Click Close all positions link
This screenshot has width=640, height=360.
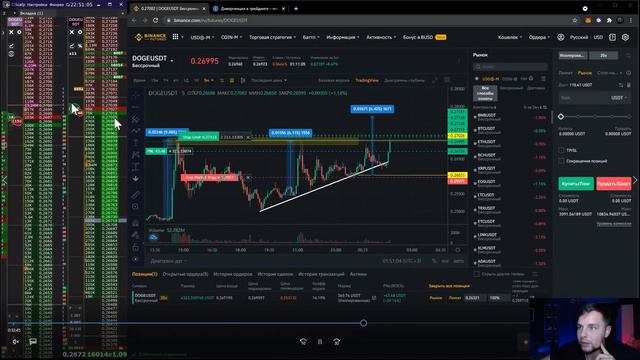(449, 286)
